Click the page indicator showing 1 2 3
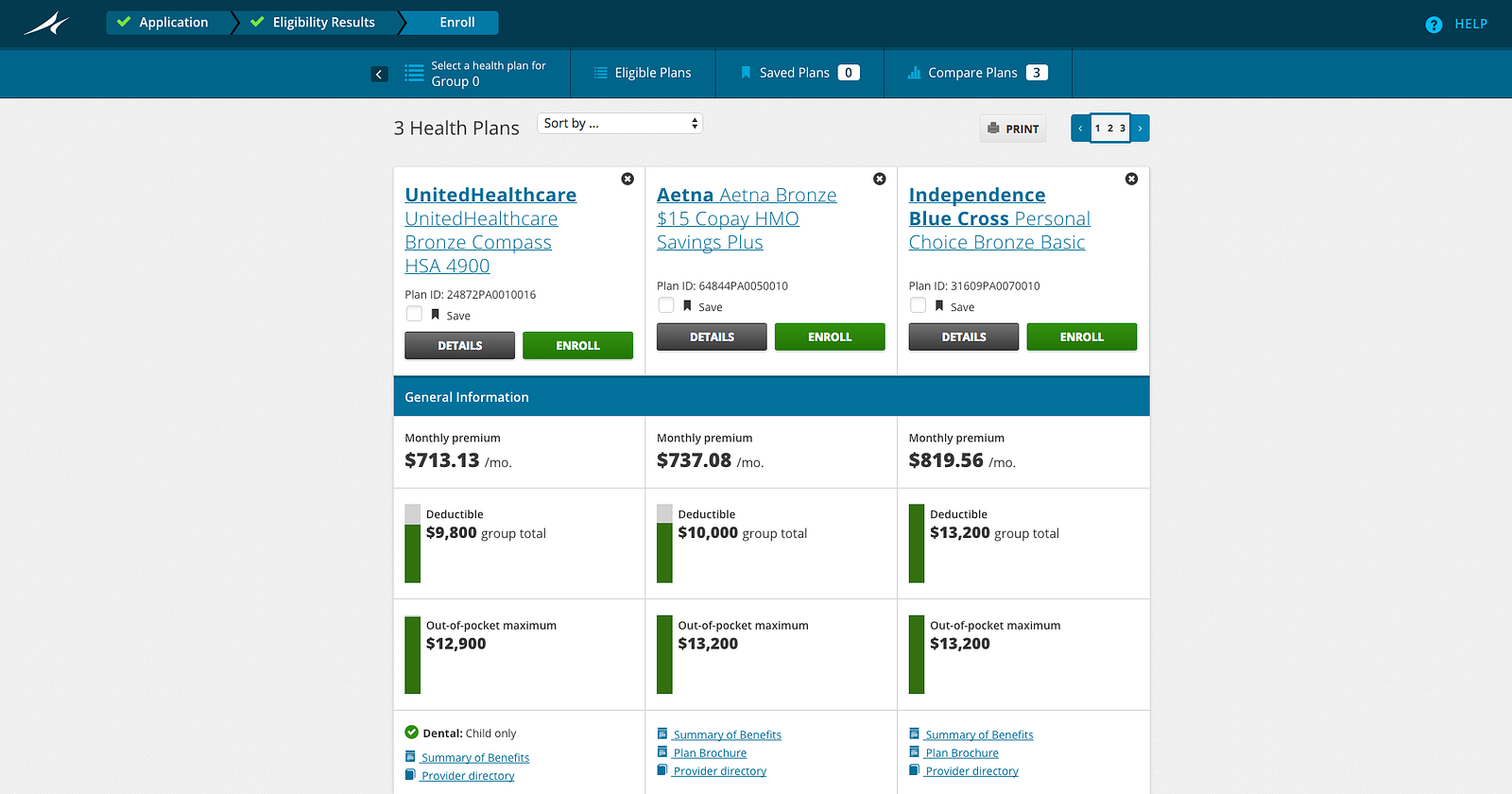1512x794 pixels. [1110, 129]
